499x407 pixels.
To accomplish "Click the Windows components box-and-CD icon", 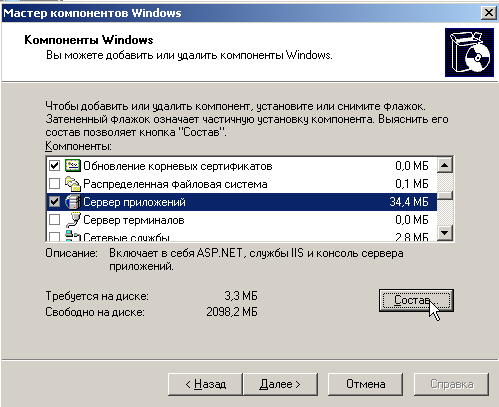I will coord(469,52).
